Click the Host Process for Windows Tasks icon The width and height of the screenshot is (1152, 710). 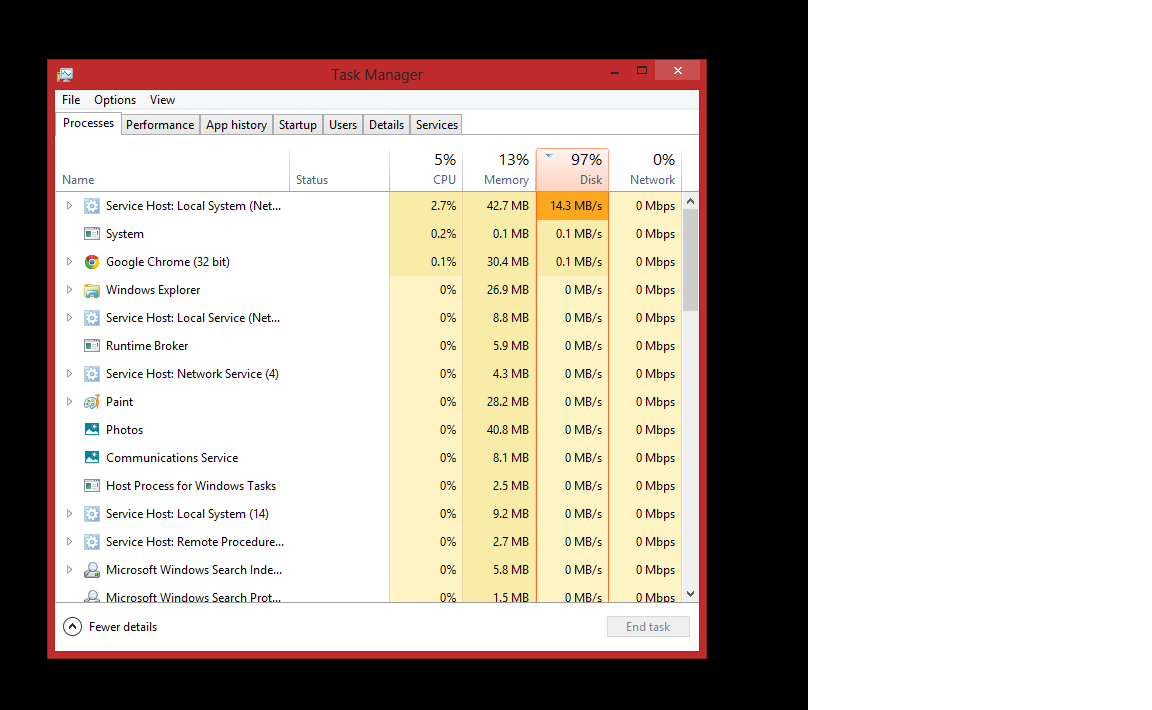pos(92,486)
